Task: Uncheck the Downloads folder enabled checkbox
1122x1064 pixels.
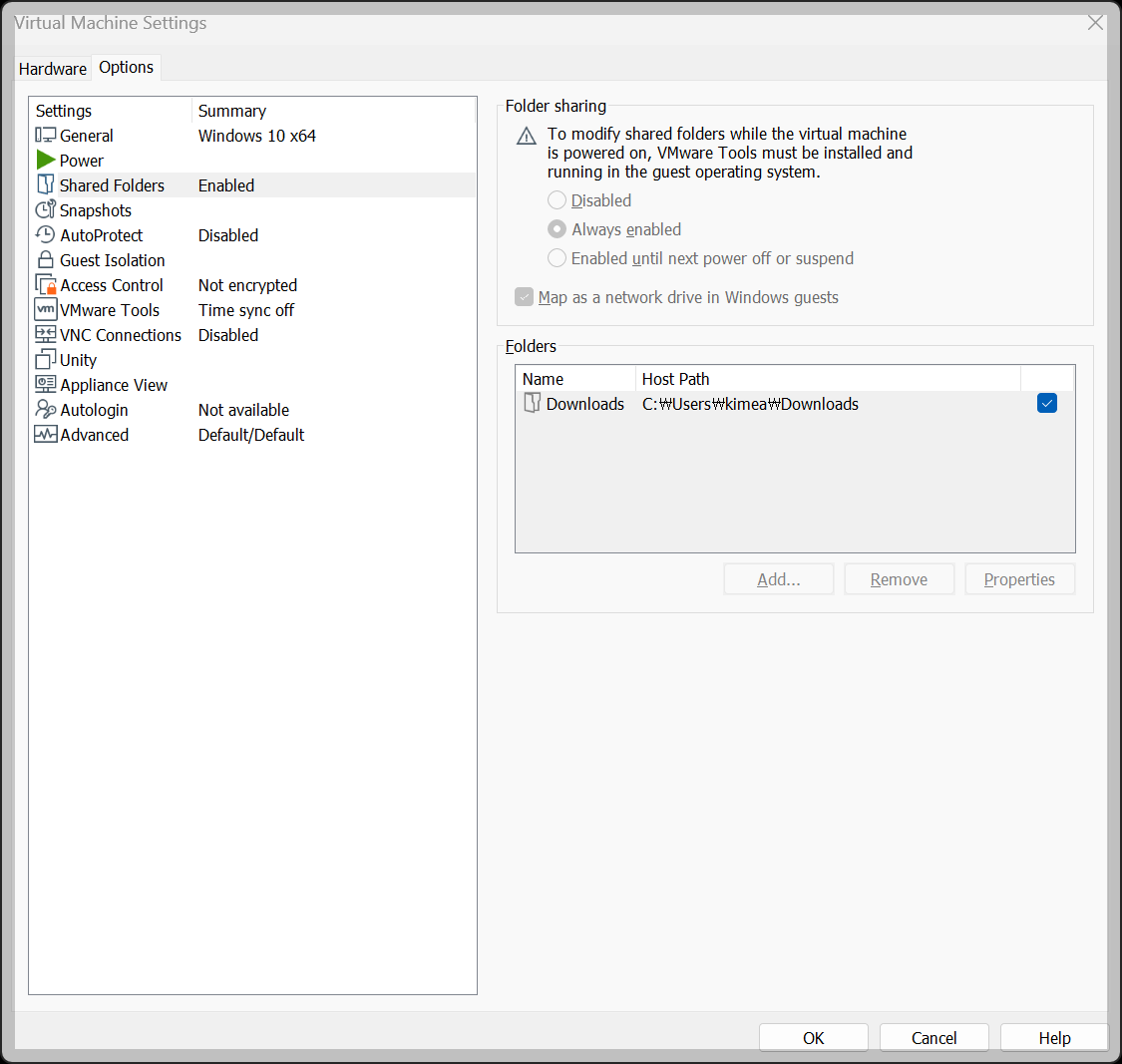Action: pos(1047,404)
